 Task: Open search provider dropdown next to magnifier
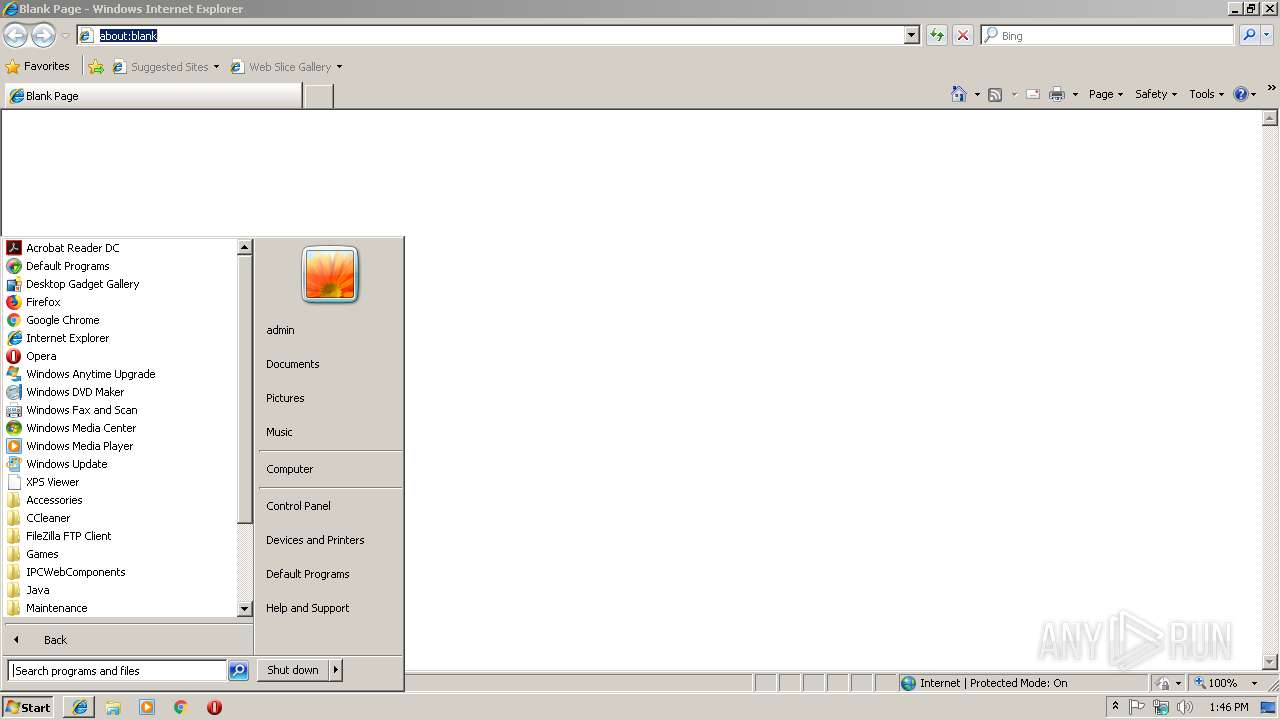click(1267, 35)
